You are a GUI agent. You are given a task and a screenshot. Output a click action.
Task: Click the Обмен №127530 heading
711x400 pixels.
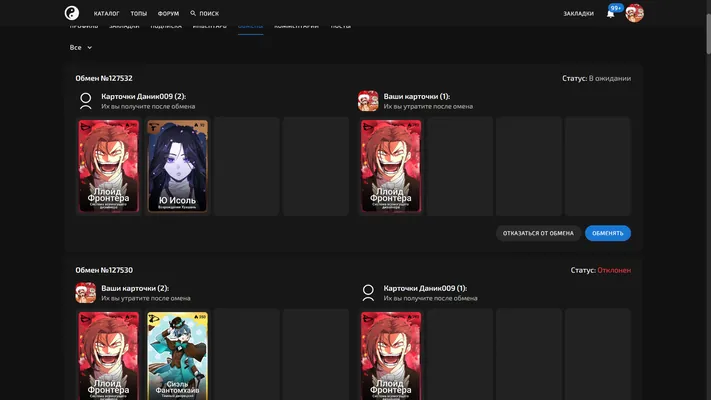click(104, 270)
